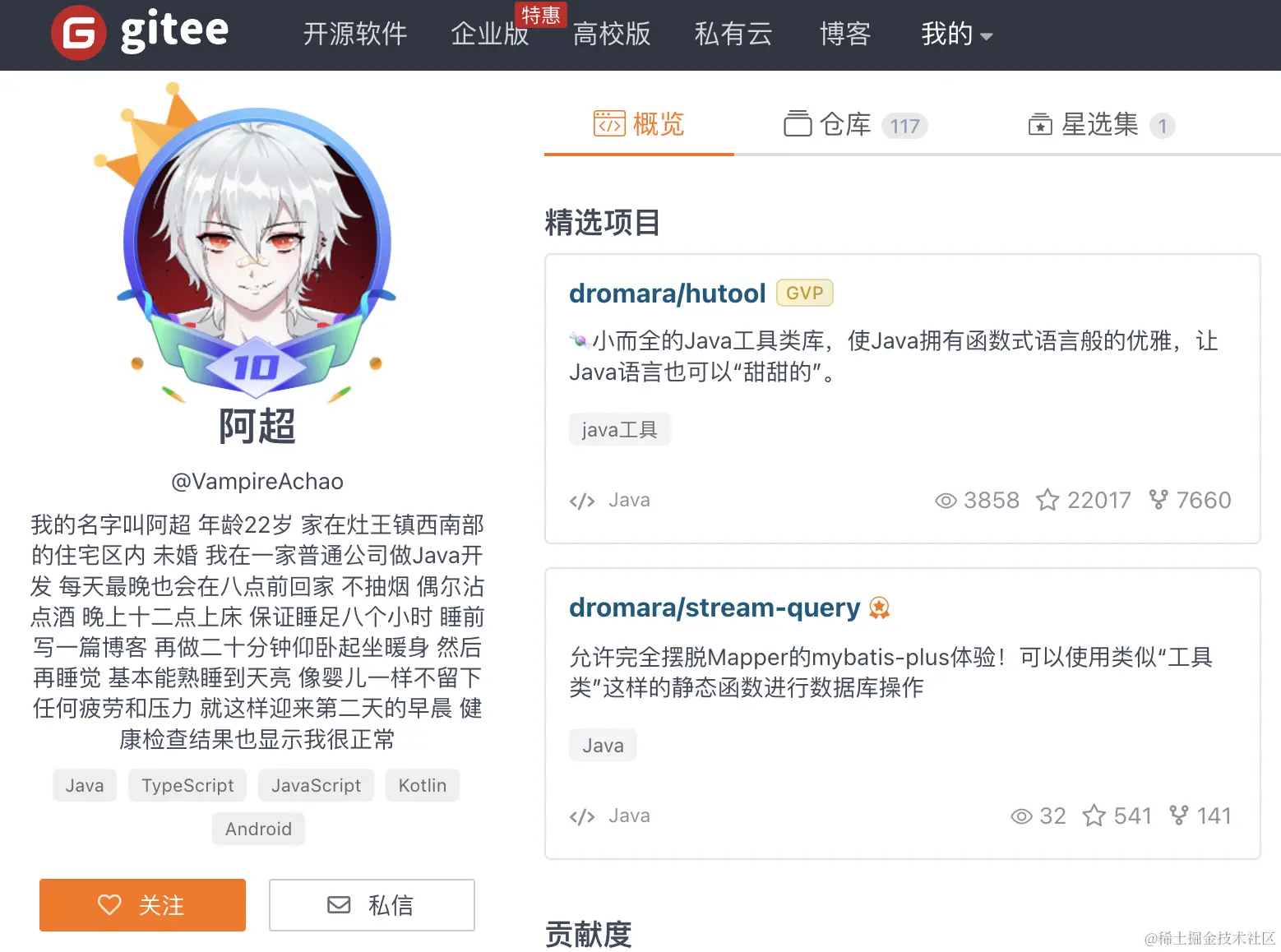Click the fork icon showing 7660
Screen dimensions: 1281x952
[1158, 499]
